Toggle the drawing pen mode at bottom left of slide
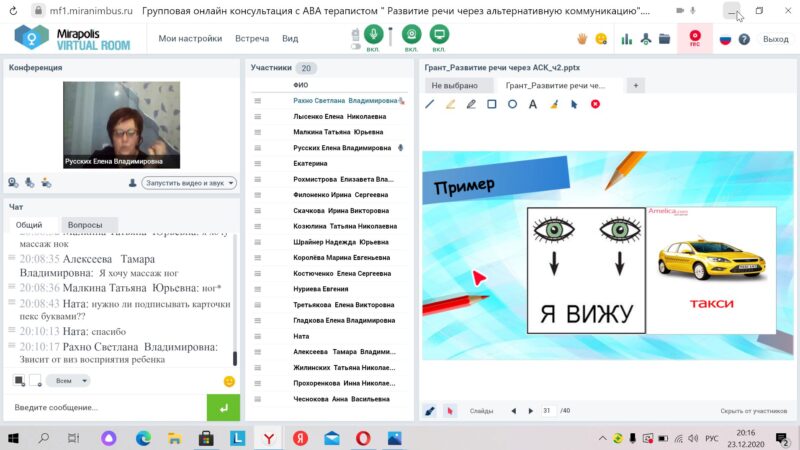This screenshot has width=800, height=450. (x=430, y=411)
